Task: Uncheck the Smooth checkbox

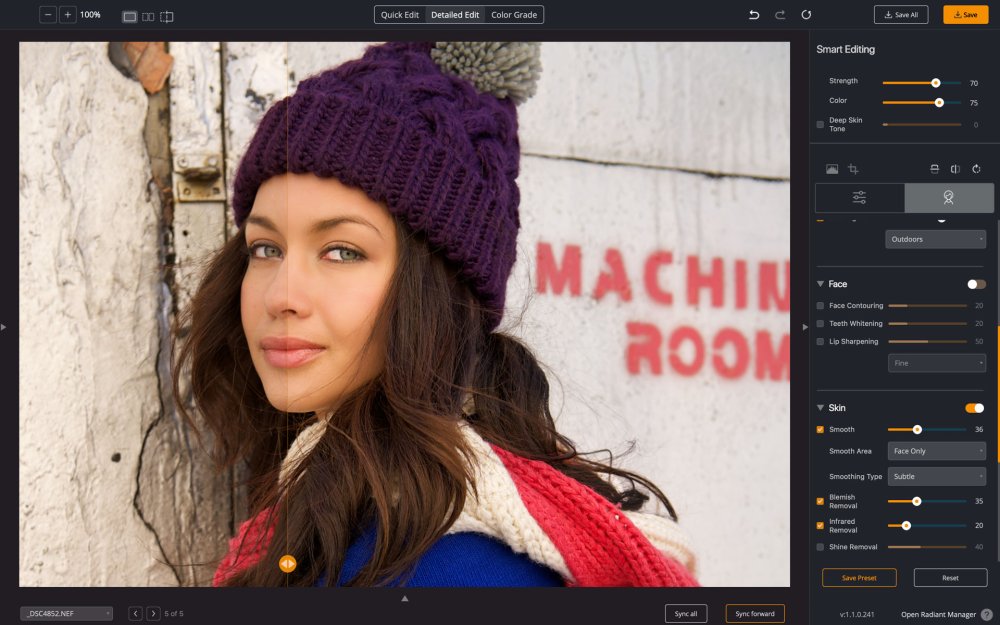Action: (x=820, y=430)
